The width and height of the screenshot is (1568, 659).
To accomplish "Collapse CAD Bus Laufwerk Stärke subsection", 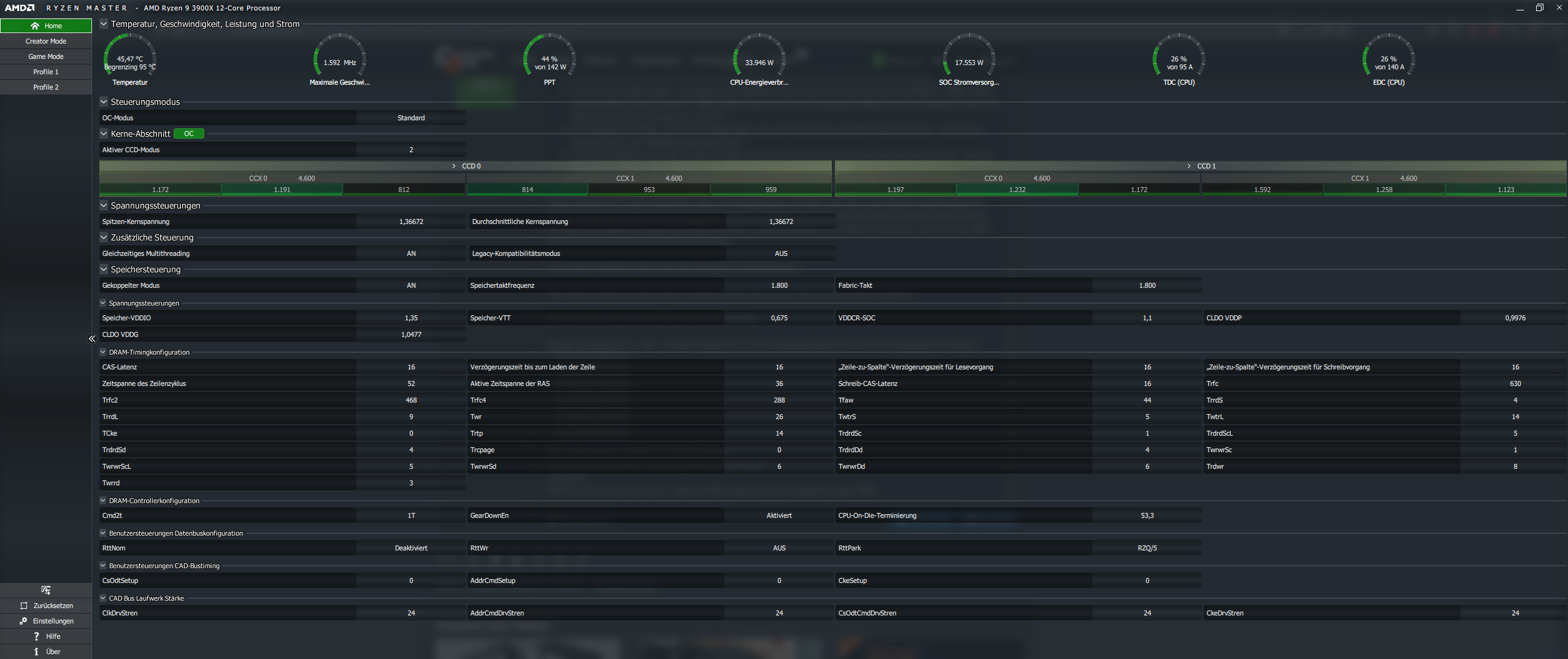I will coord(103,598).
